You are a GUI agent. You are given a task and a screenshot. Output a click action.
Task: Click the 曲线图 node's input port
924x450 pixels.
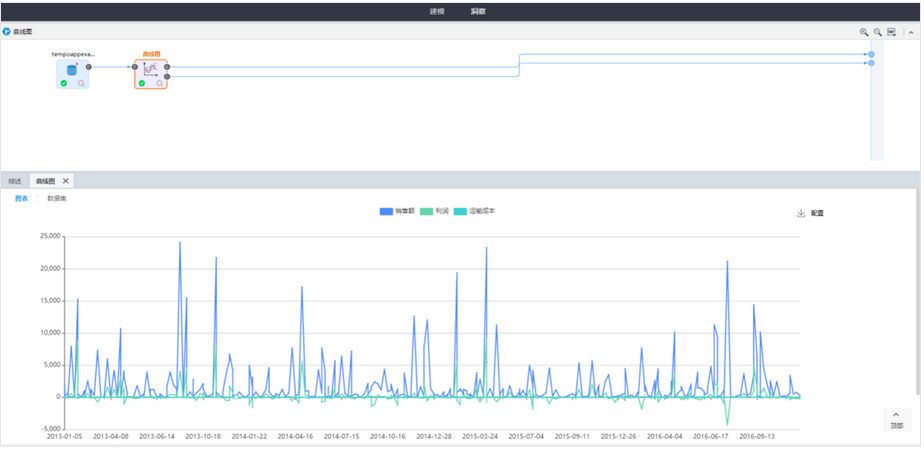pyautogui.click(x=135, y=67)
